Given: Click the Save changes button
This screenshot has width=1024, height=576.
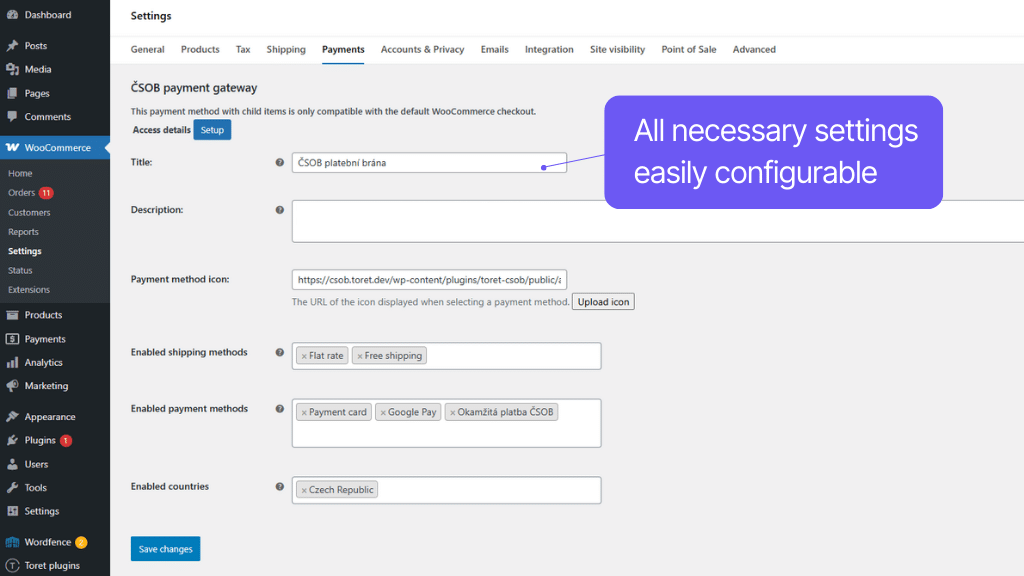Looking at the screenshot, I should (x=165, y=549).
